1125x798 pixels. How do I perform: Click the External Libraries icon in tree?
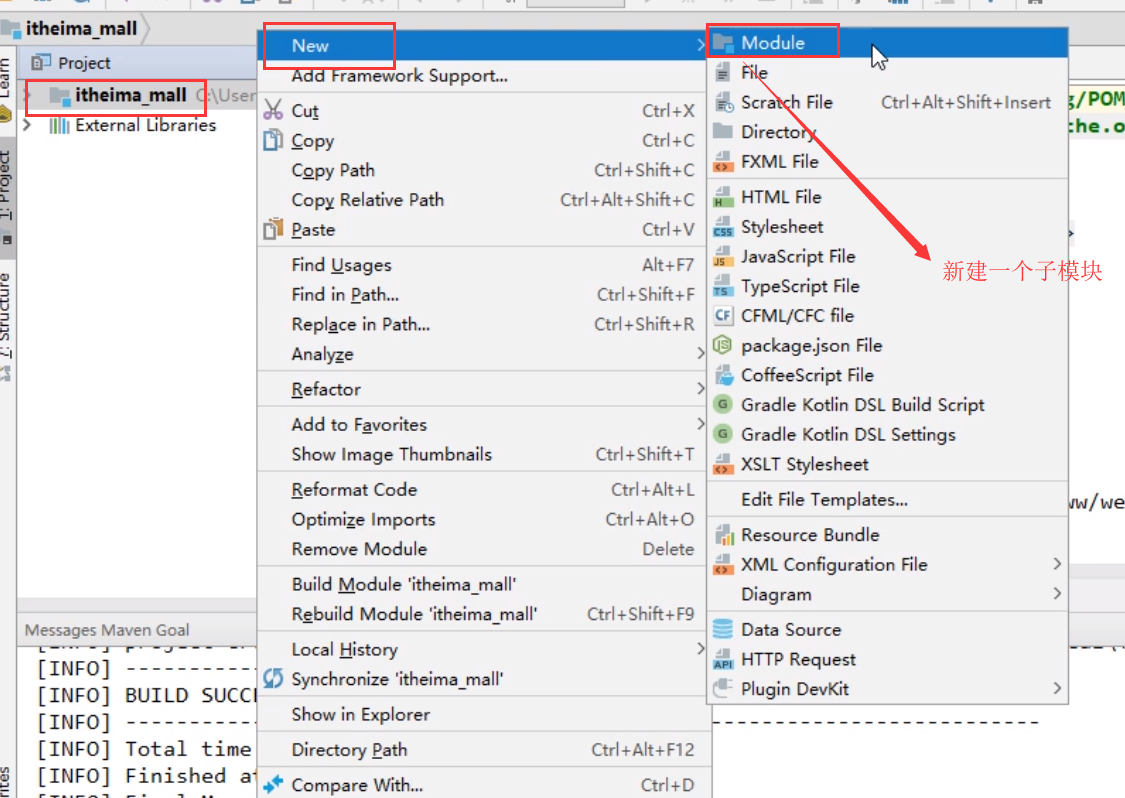[59, 126]
